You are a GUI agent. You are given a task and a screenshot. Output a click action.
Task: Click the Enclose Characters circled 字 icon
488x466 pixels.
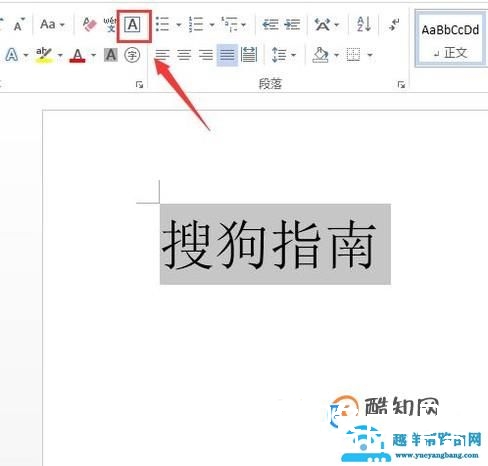coord(132,55)
